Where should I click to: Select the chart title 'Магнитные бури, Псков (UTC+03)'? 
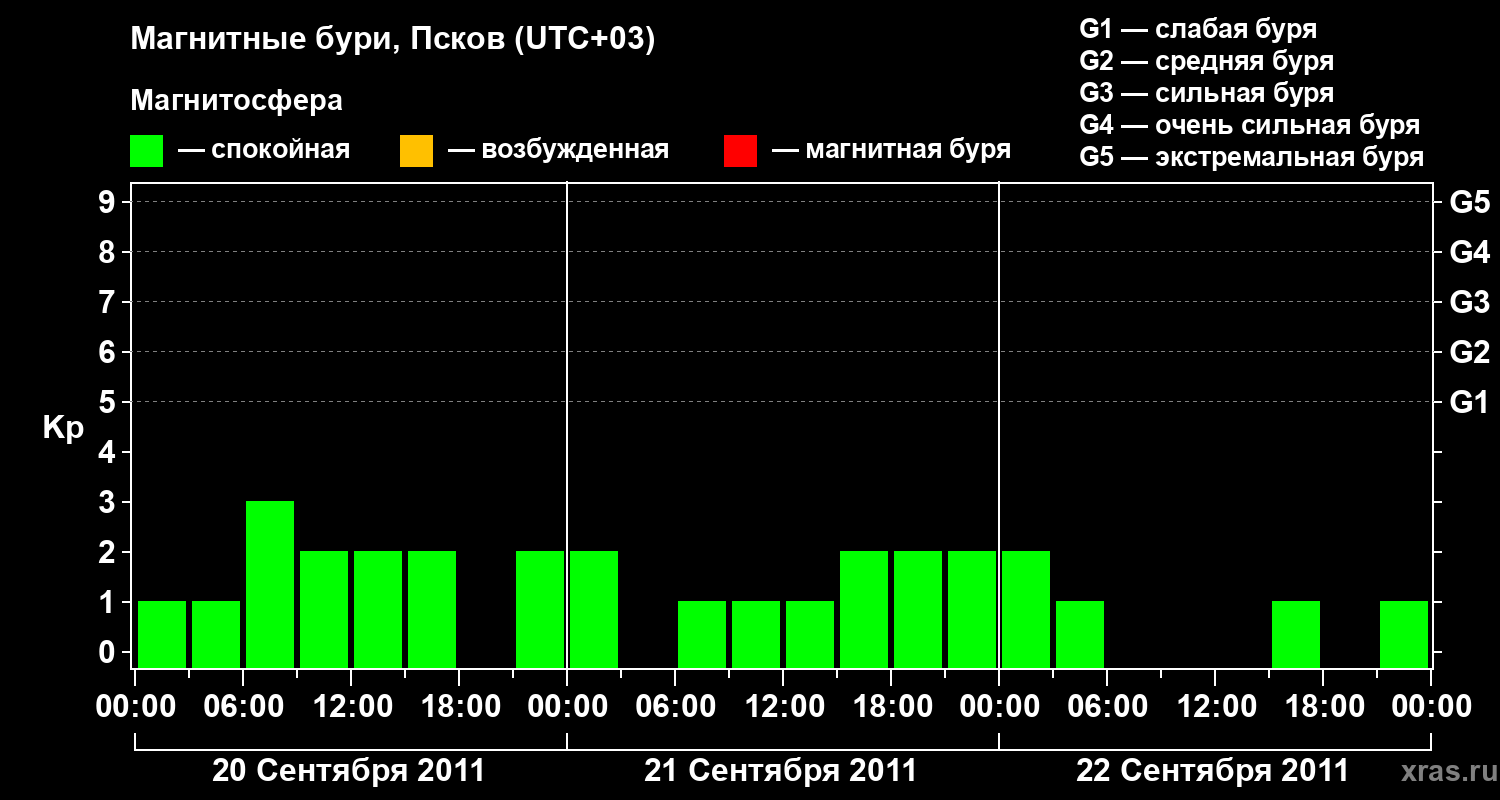393,40
